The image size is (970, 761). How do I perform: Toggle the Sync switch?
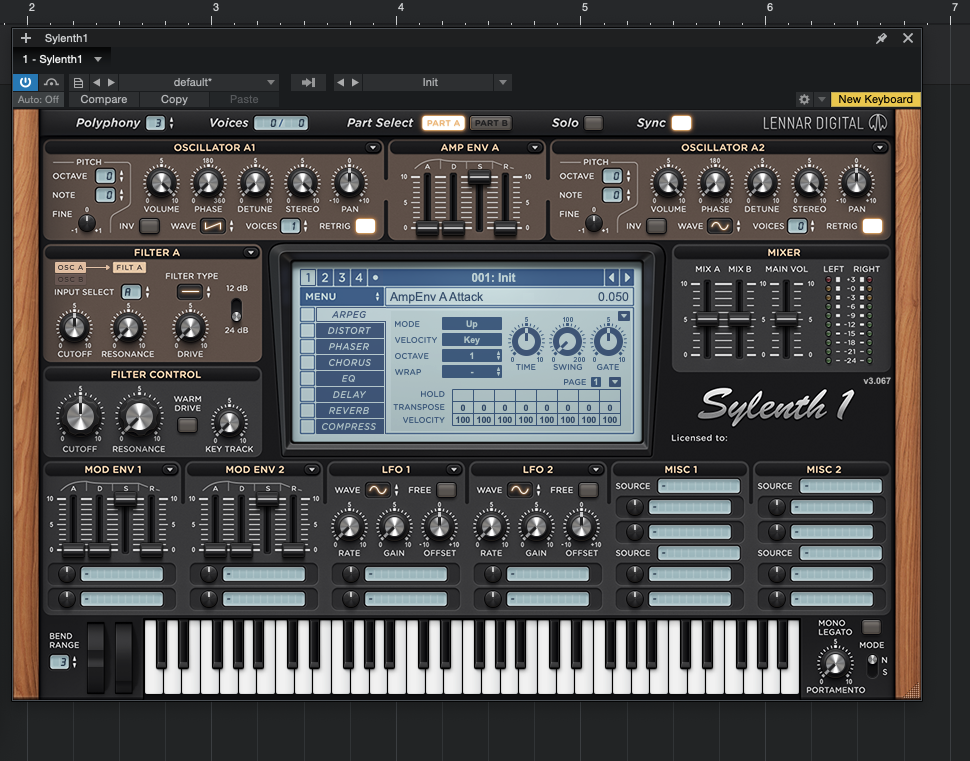(x=681, y=123)
